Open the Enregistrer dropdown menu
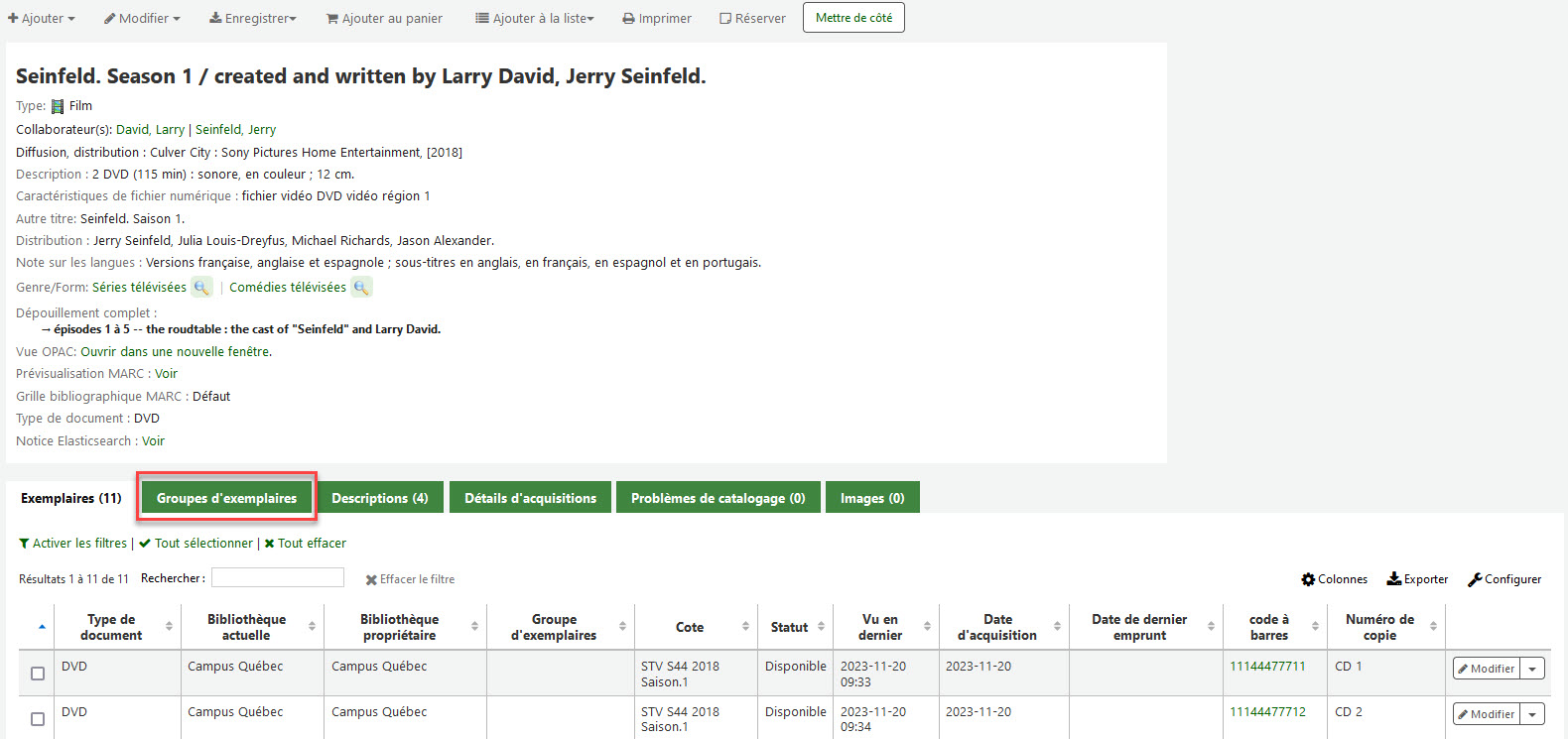The width and height of the screenshot is (1568, 739). point(252,18)
